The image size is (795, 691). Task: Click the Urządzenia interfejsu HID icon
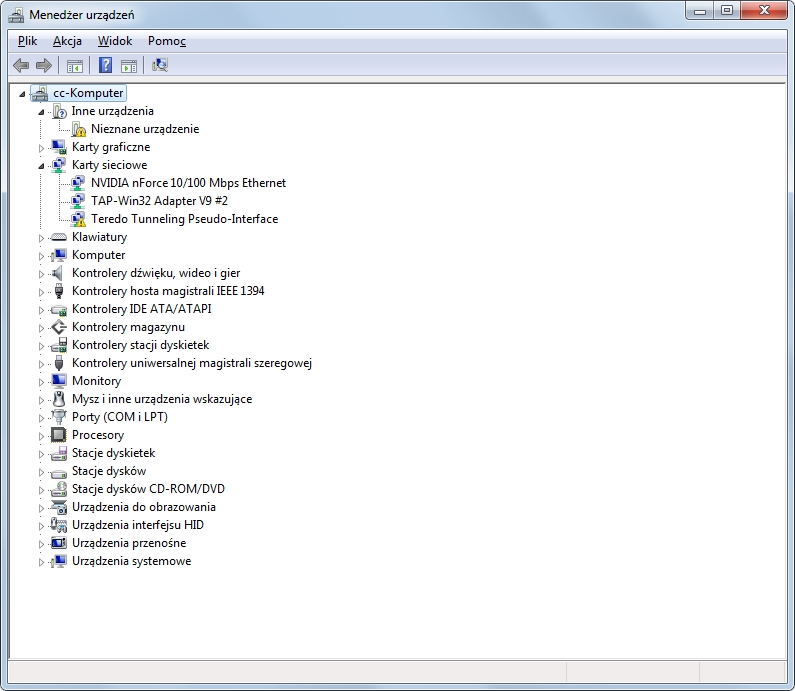coord(59,525)
